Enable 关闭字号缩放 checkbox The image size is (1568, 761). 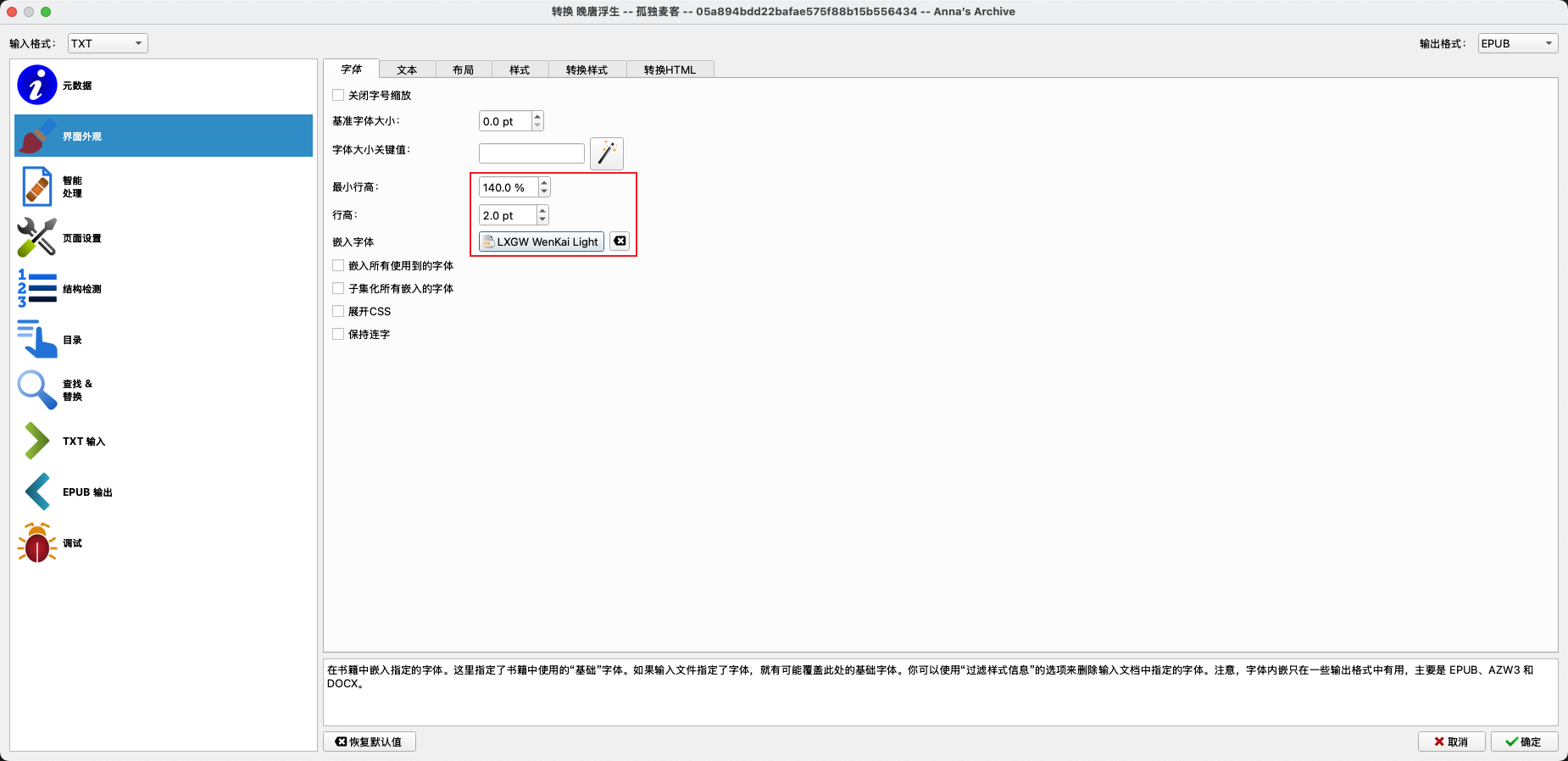[339, 96]
